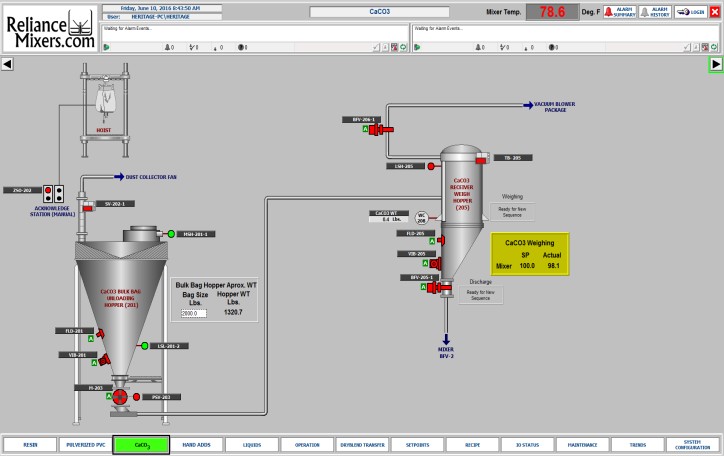The width and height of the screenshot is (724, 456).
Task: Toggle the auto mode indicator for FLD-201
Action: [91, 339]
